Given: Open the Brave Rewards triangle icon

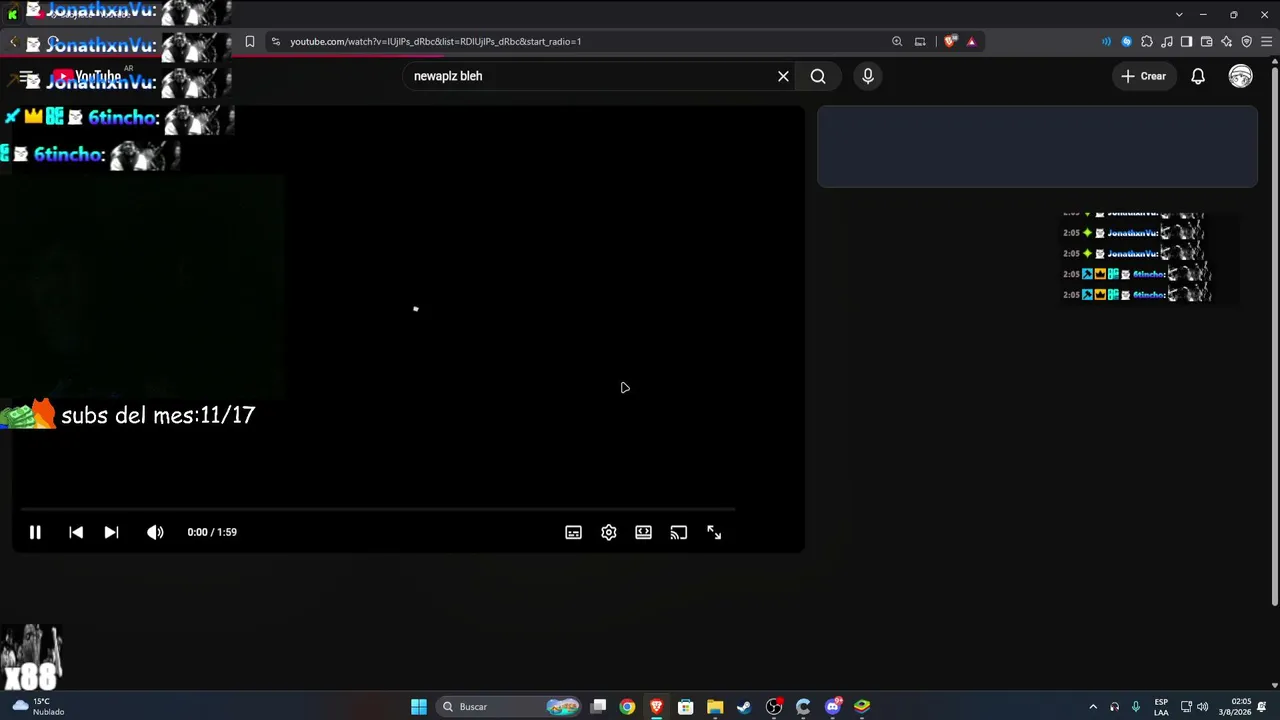Looking at the screenshot, I should [971, 42].
